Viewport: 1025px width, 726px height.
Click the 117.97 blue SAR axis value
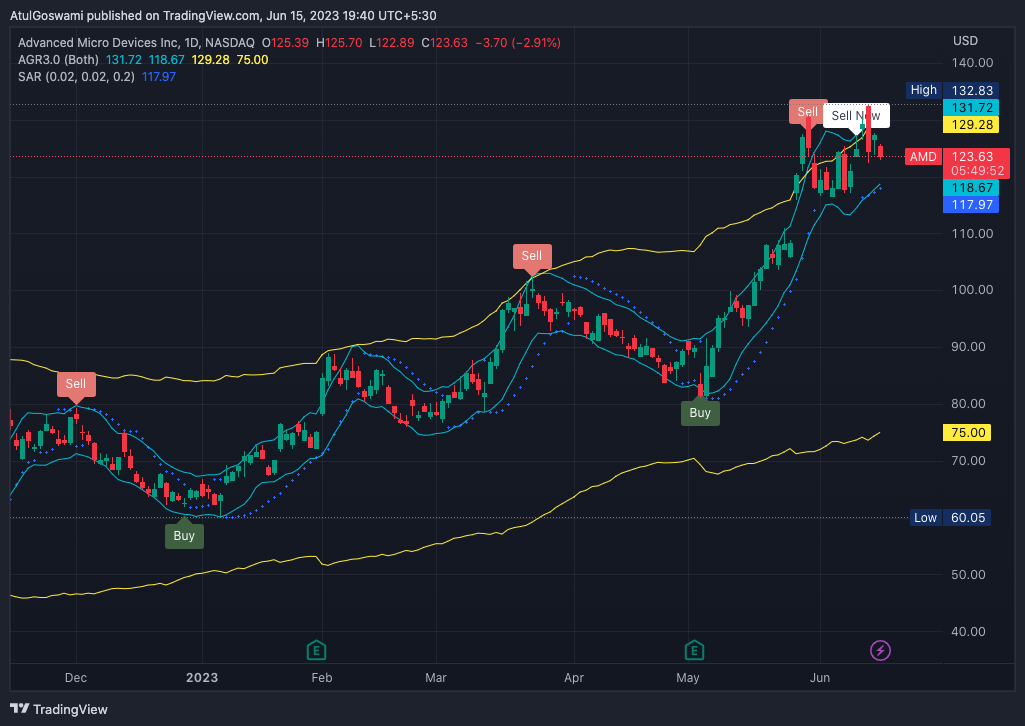coord(971,205)
